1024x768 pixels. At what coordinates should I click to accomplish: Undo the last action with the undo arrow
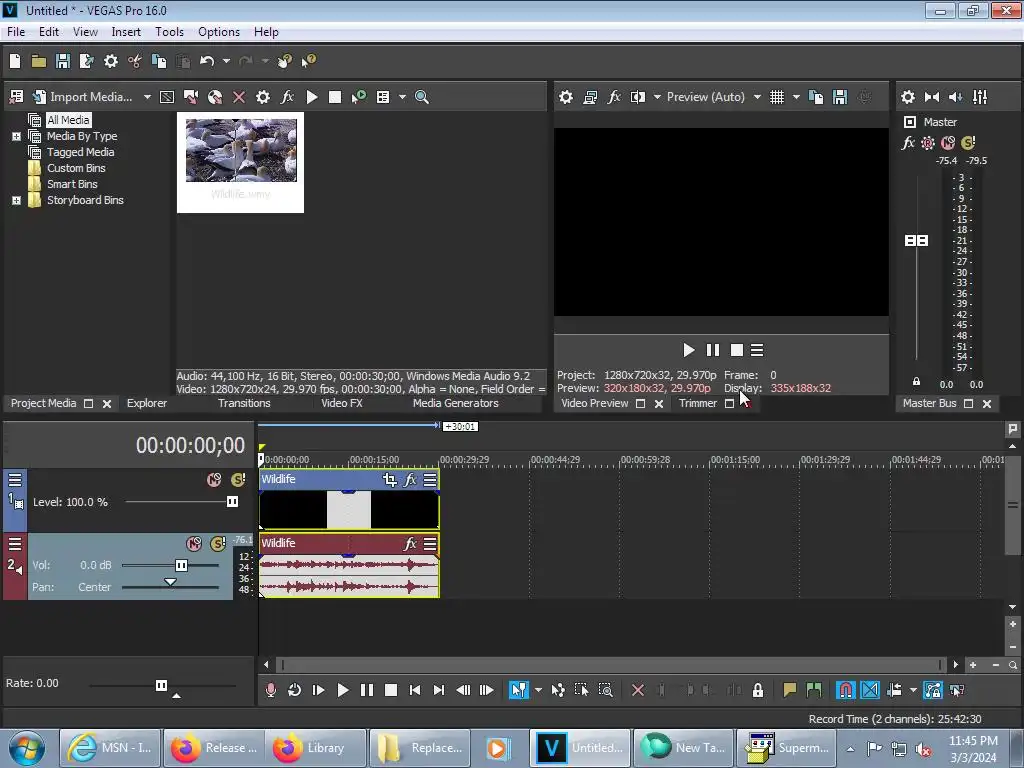coord(207,61)
